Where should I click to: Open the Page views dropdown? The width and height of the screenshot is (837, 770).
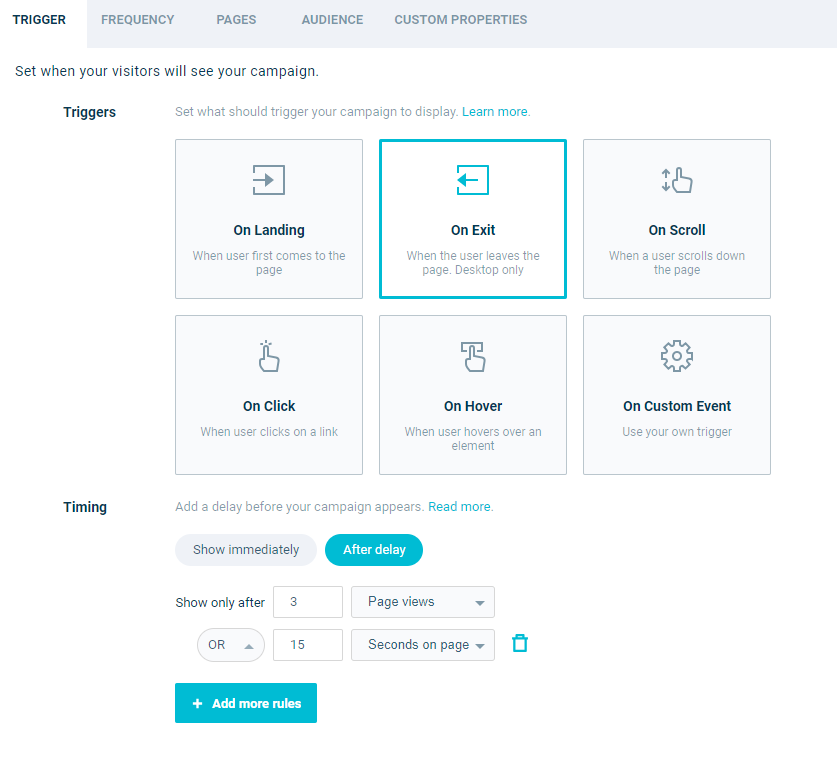423,602
